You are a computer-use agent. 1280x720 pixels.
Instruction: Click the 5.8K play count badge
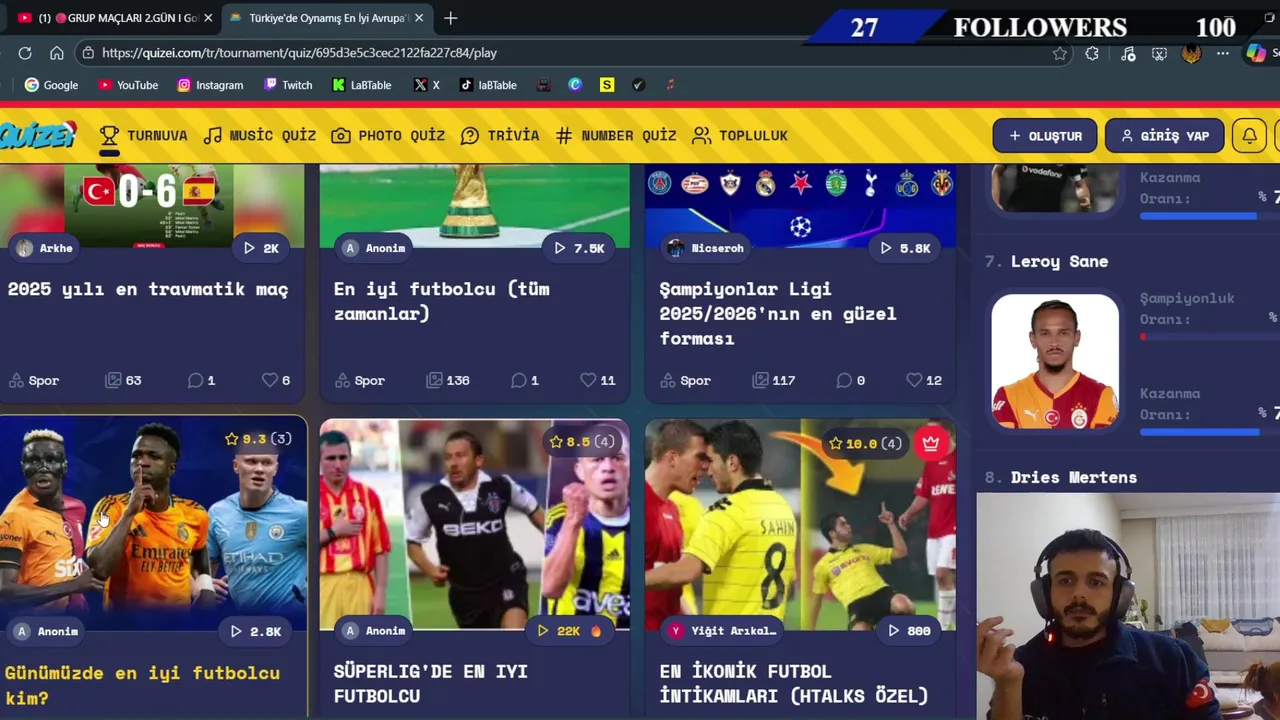(906, 248)
